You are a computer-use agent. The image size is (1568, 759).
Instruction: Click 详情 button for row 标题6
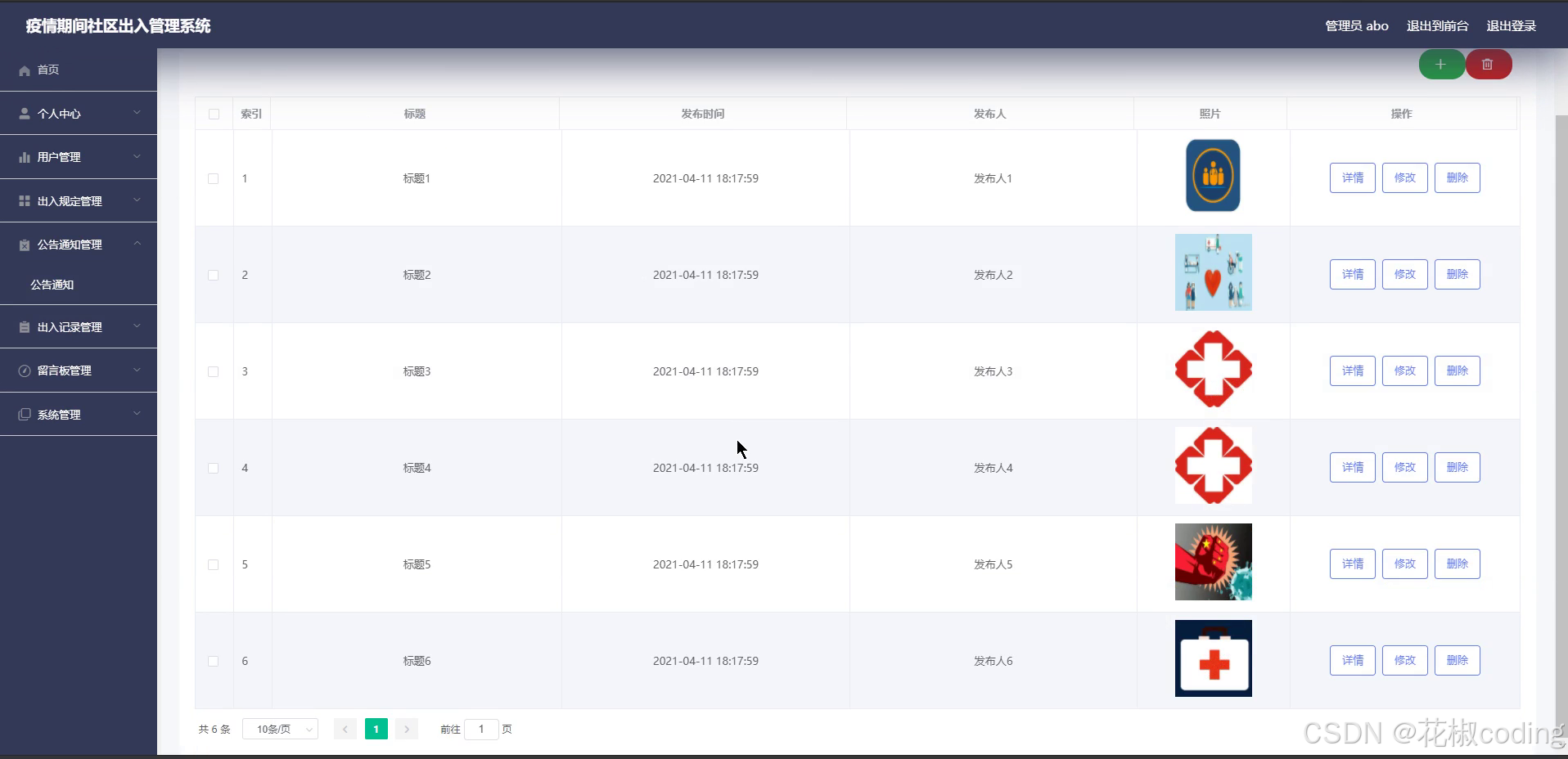(x=1353, y=660)
